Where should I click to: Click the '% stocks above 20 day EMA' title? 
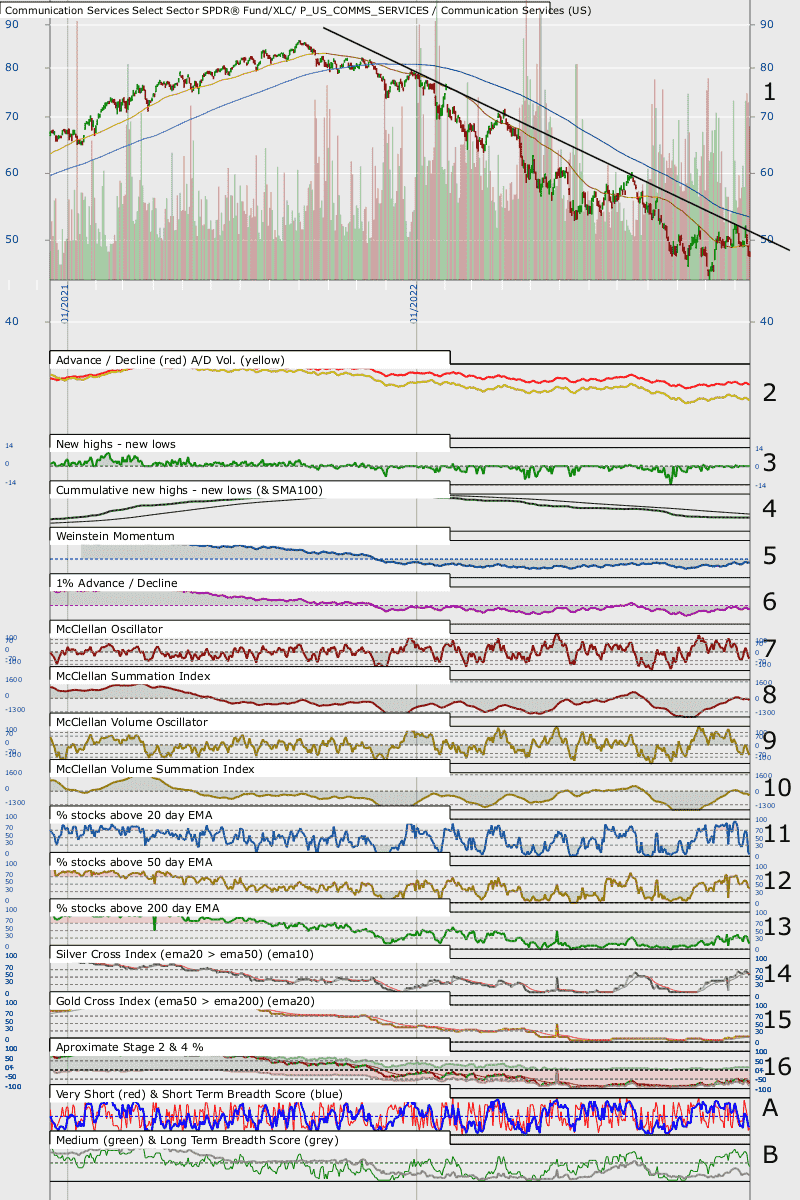[x=134, y=815]
